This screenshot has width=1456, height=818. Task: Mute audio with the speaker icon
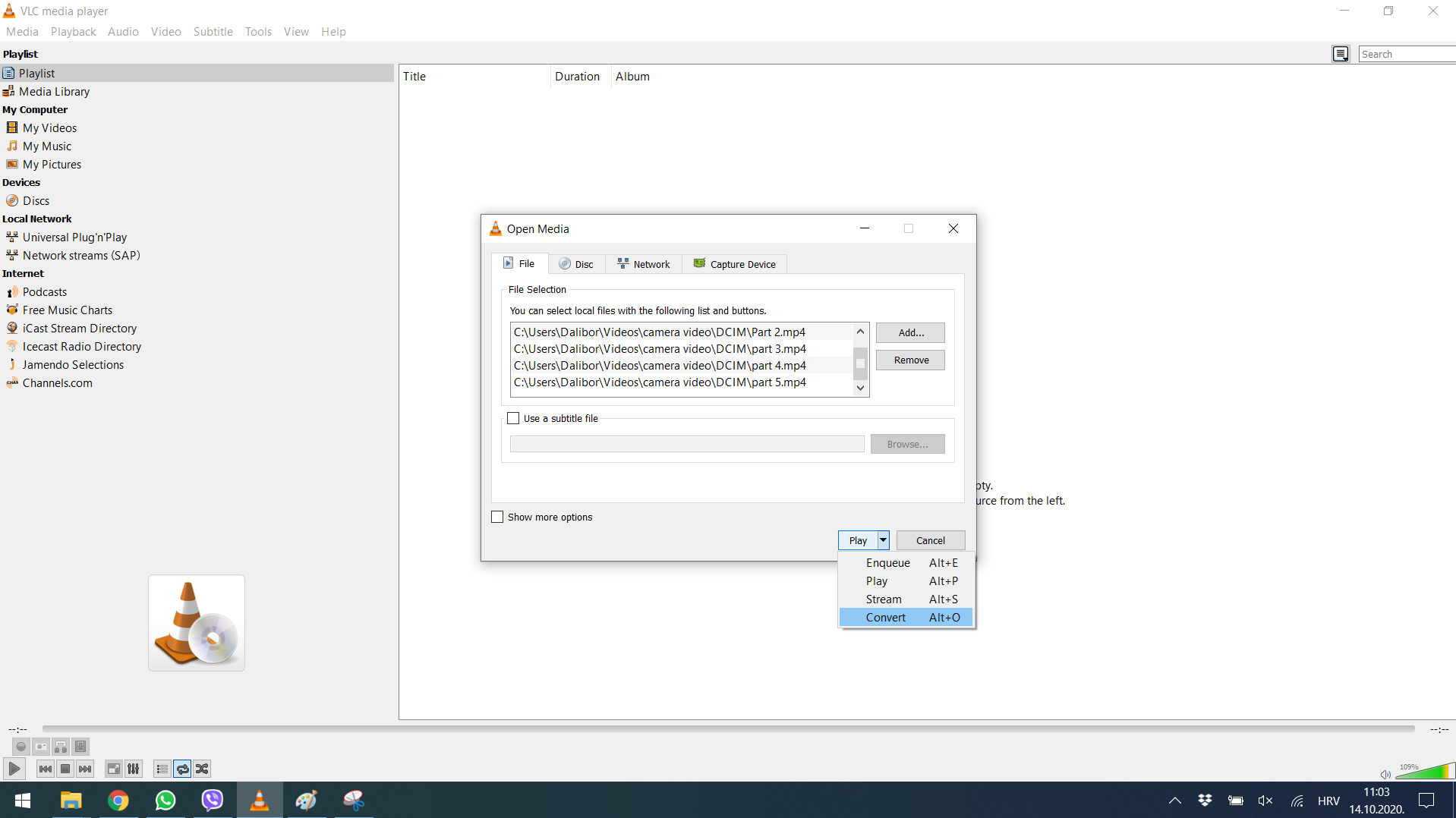(x=1385, y=774)
